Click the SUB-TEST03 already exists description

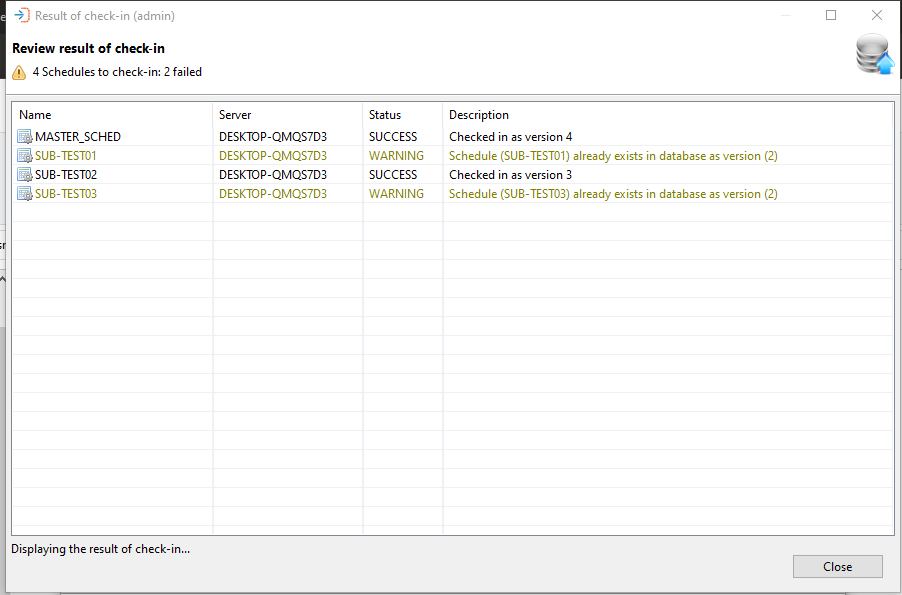[613, 194]
